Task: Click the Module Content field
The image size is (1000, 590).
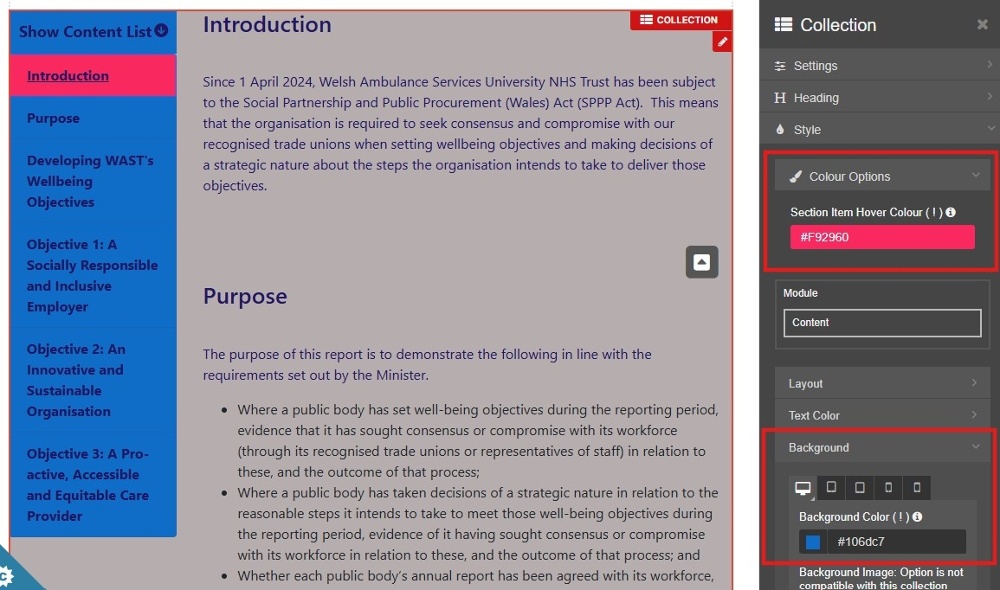Action: [882, 323]
